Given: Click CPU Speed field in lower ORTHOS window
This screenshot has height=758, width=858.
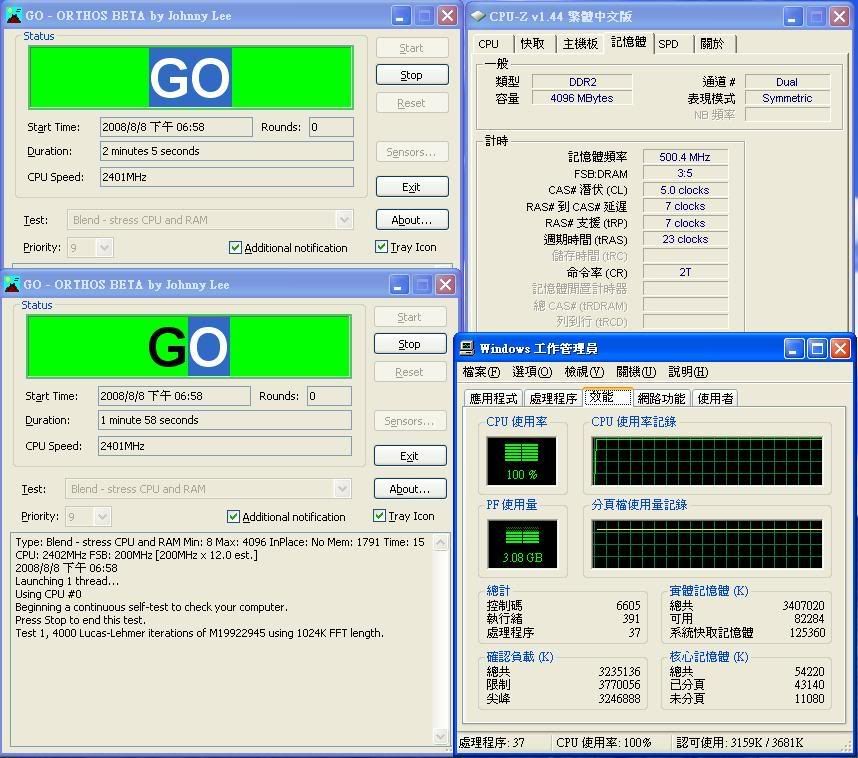Looking at the screenshot, I should click(224, 446).
